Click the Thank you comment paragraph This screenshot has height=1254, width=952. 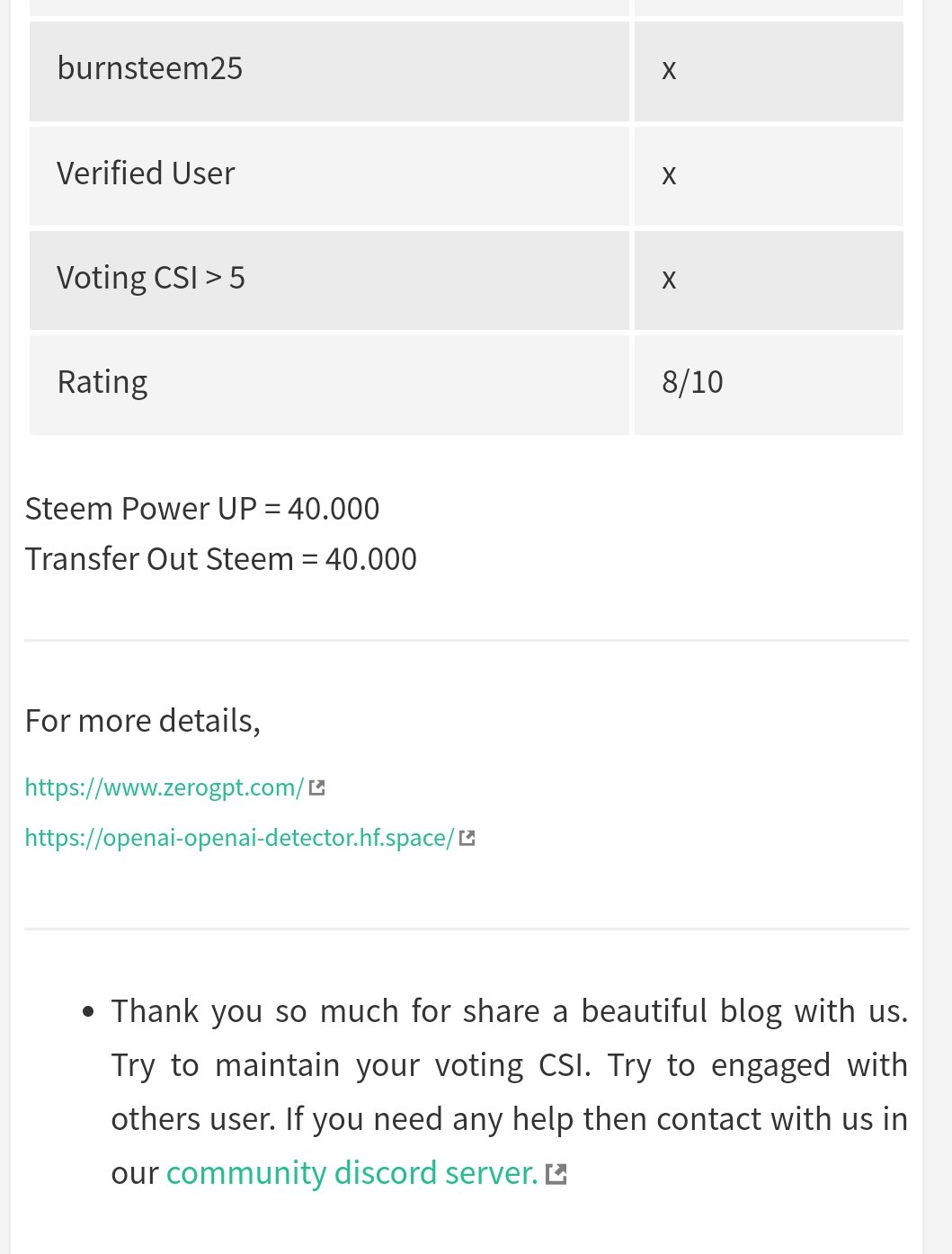[509, 1092]
